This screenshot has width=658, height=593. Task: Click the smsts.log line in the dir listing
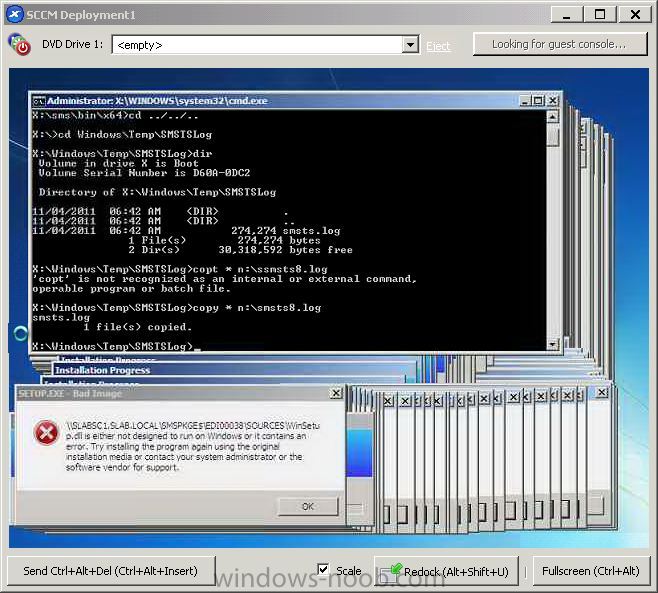pyautogui.click(x=186, y=231)
